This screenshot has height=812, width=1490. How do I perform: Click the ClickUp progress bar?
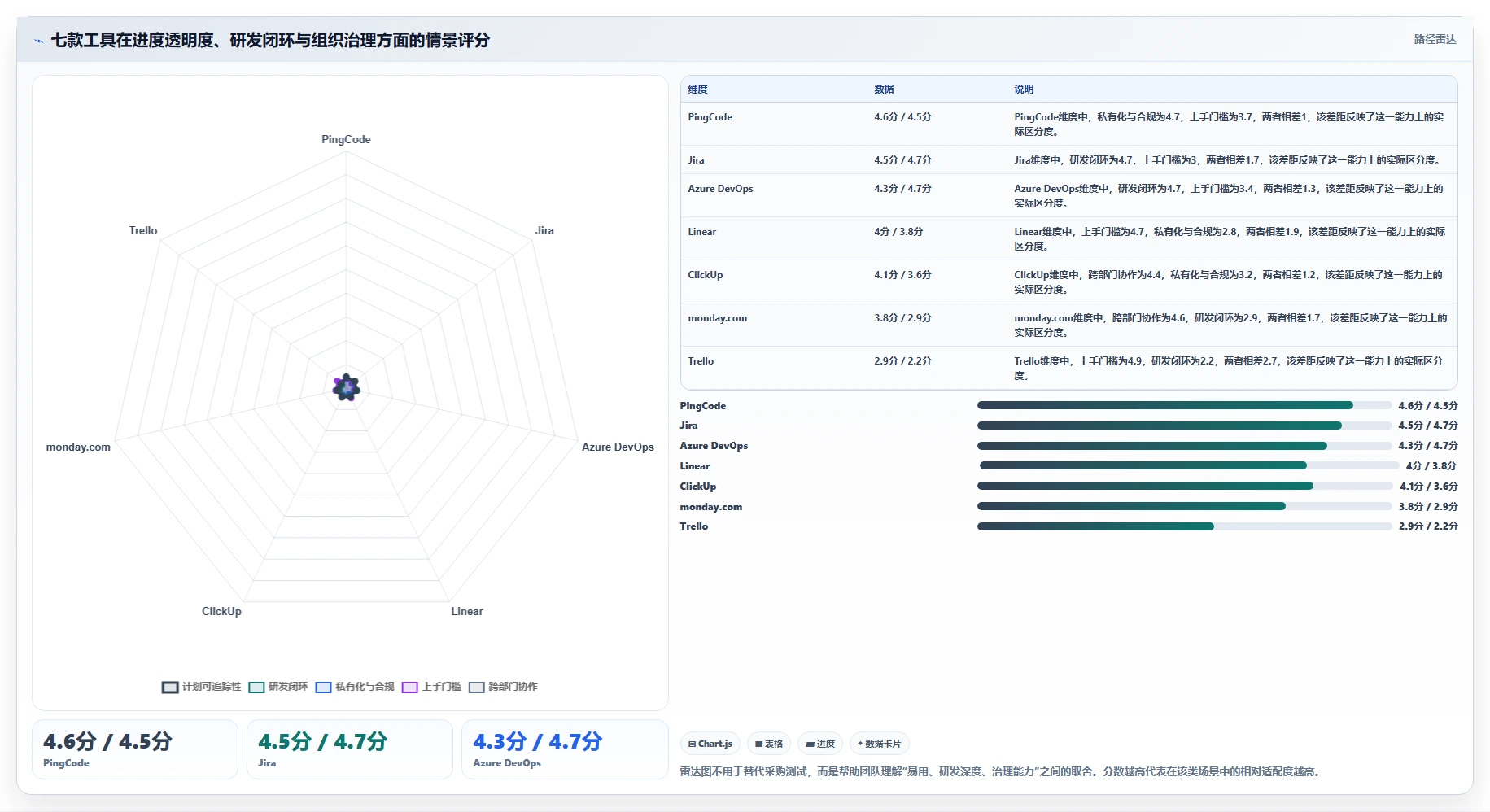(1185, 486)
